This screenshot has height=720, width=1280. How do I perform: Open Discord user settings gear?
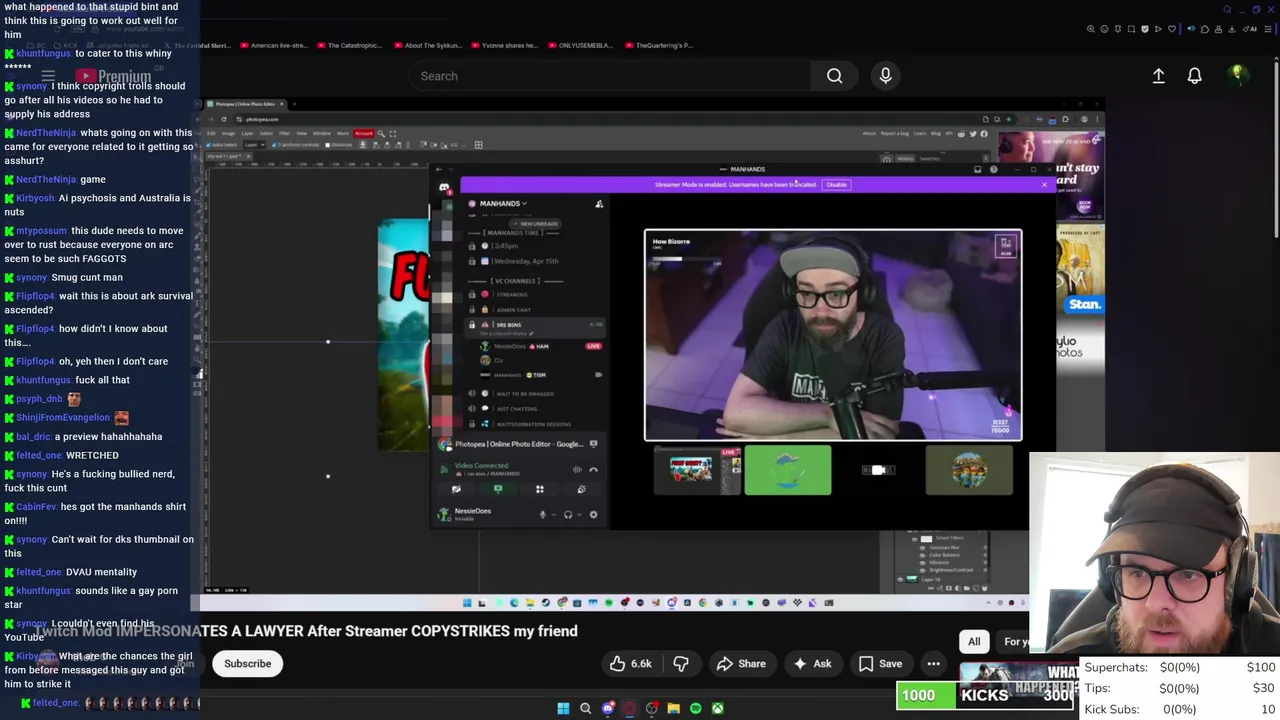pyautogui.click(x=593, y=515)
